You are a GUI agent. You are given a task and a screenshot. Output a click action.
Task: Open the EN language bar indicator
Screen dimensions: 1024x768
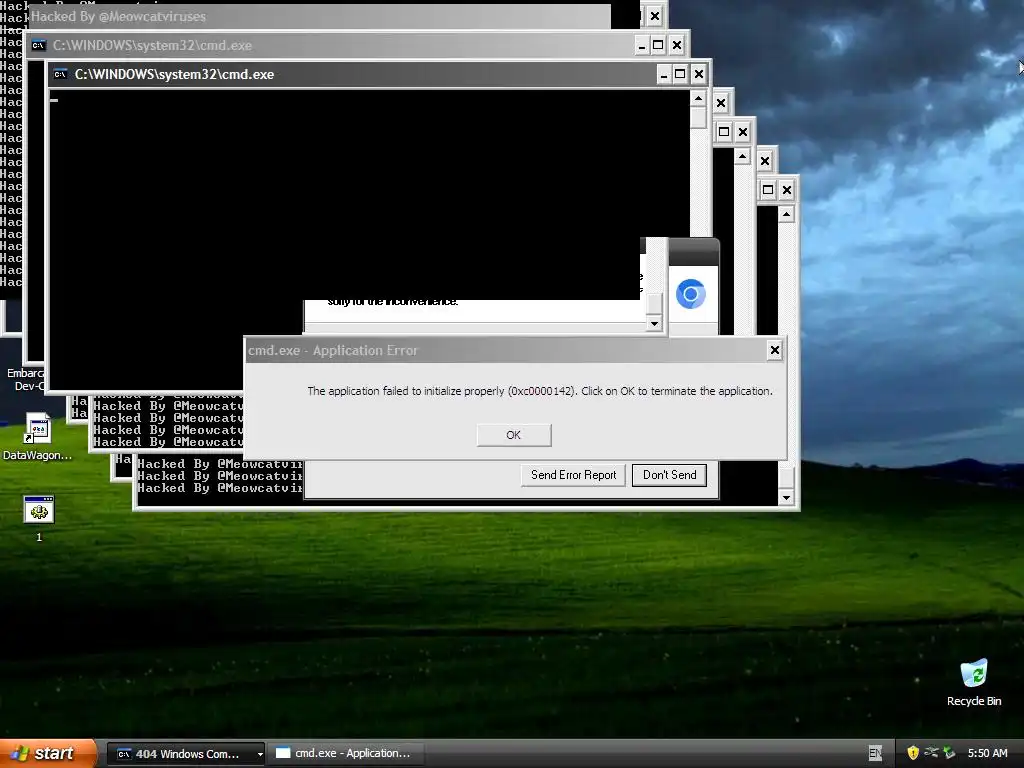click(x=875, y=753)
